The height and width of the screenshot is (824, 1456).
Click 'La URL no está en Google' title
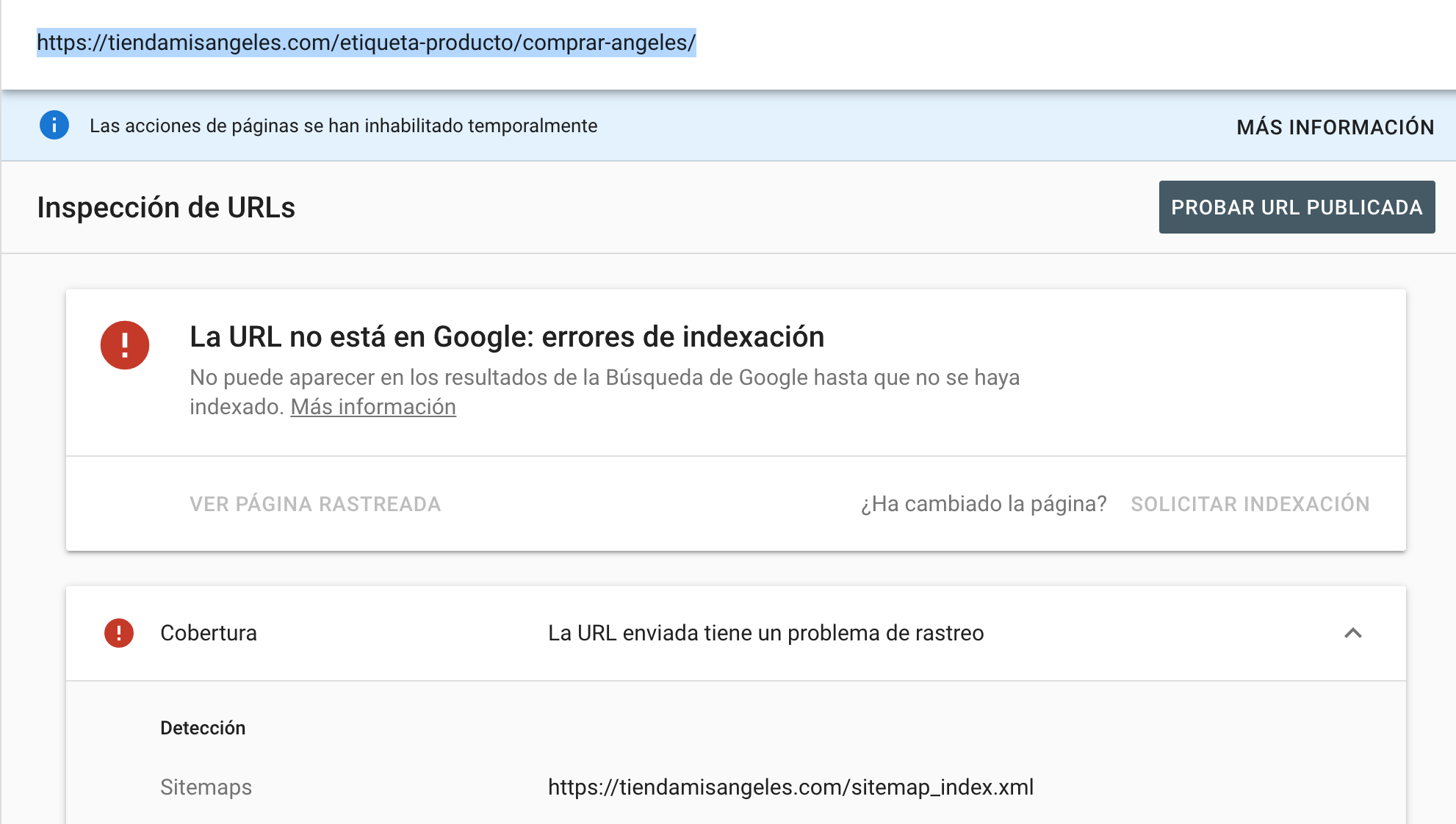(x=507, y=337)
